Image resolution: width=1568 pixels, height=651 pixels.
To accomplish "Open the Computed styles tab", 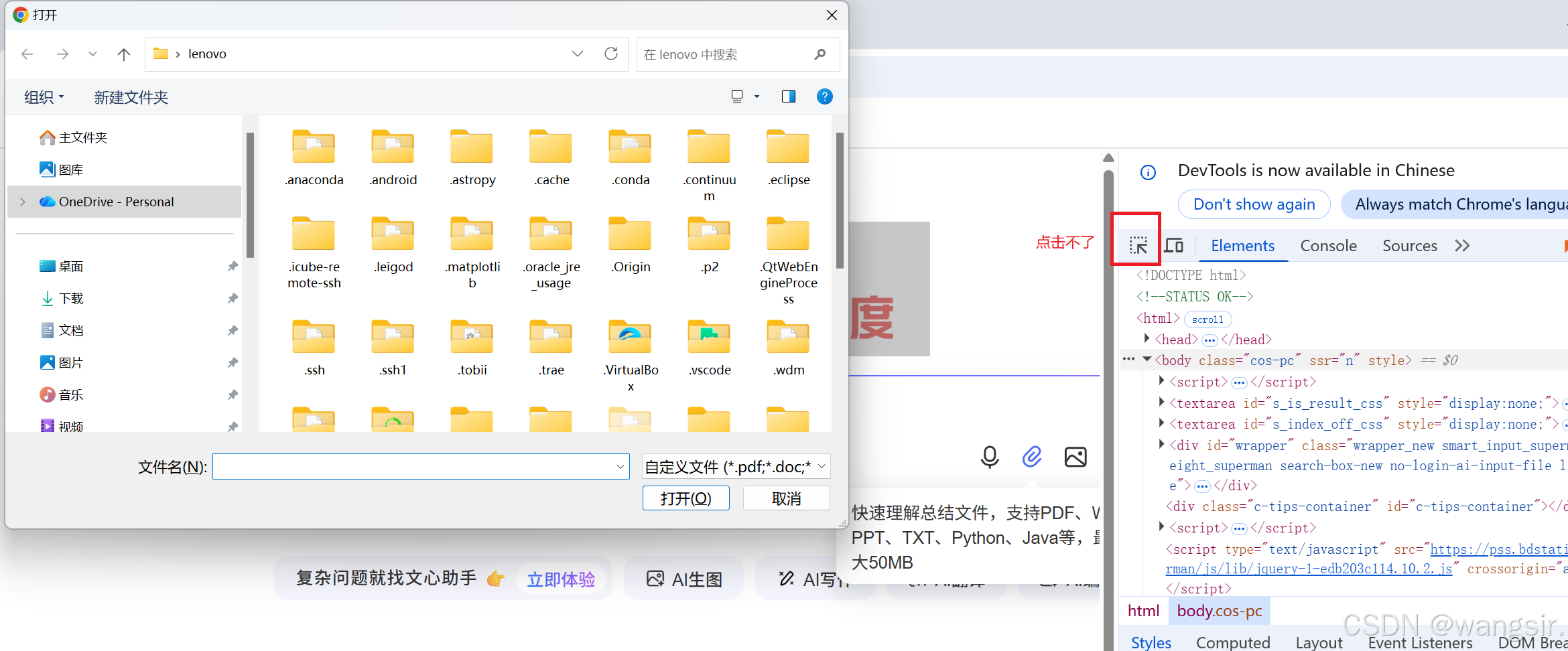I will tap(1233, 642).
